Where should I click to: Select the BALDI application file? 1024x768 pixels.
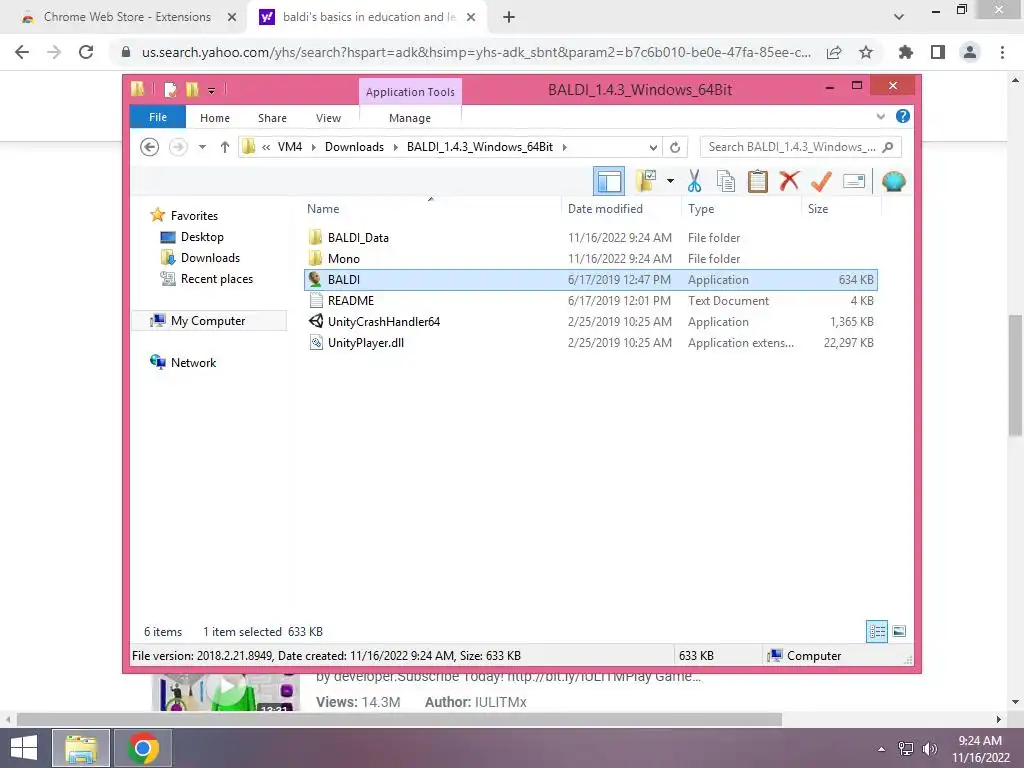(x=591, y=280)
